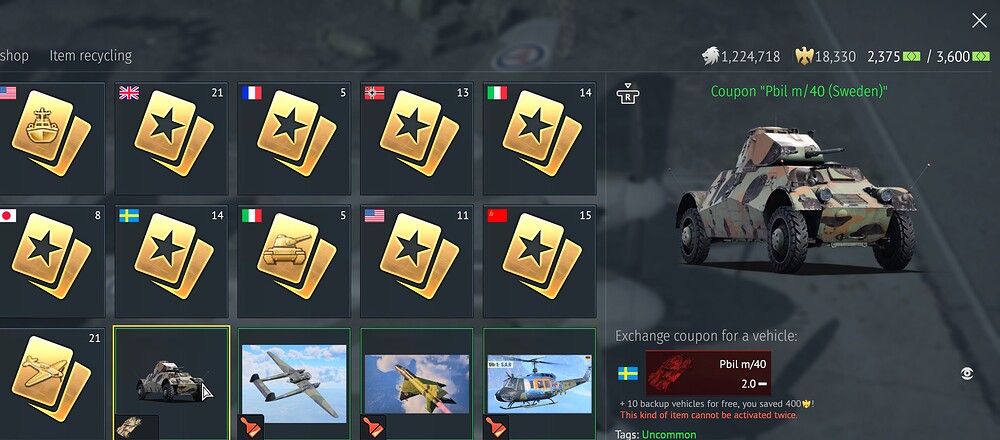
Task: Select the helicopter S.A.R coupon thumbnail
Action: point(540,384)
